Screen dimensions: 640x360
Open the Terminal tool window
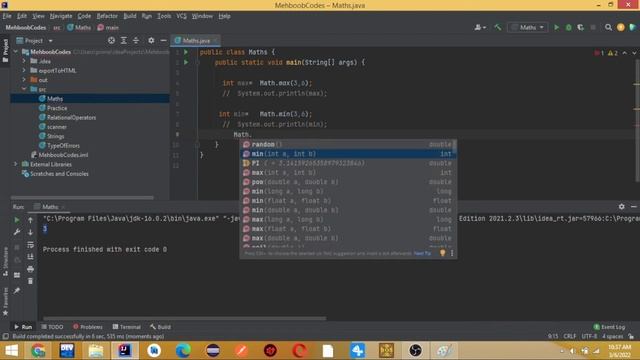[127, 327]
